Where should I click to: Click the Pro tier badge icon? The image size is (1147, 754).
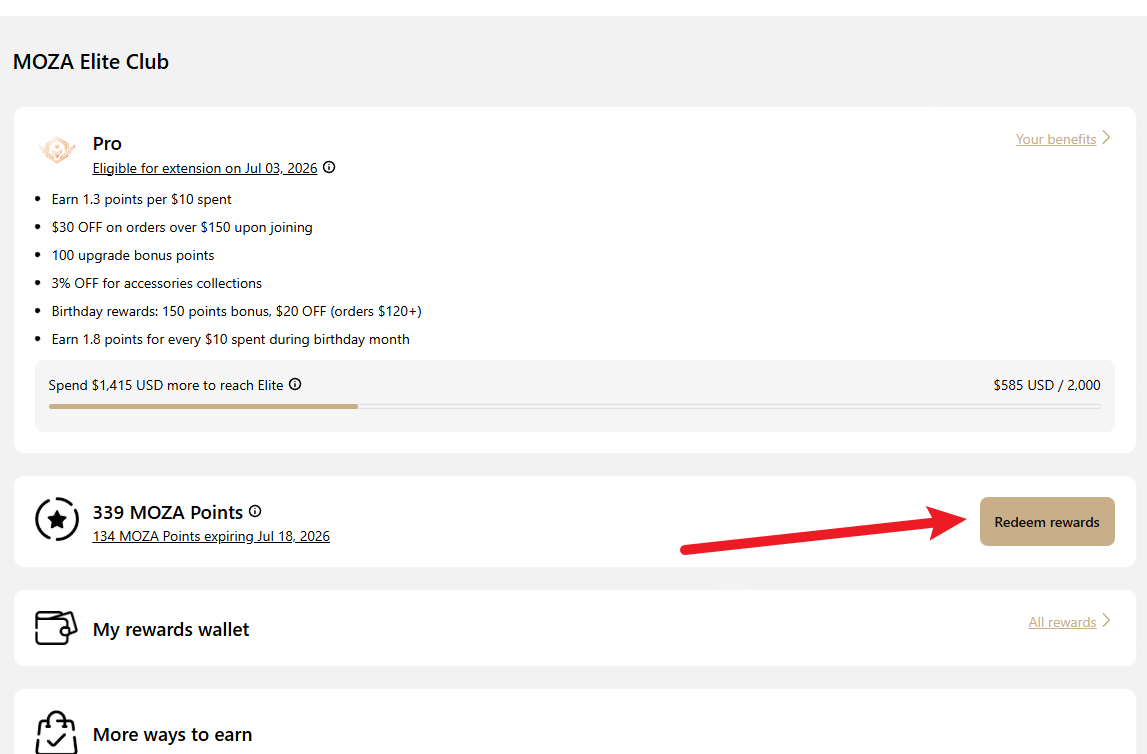tap(57, 150)
